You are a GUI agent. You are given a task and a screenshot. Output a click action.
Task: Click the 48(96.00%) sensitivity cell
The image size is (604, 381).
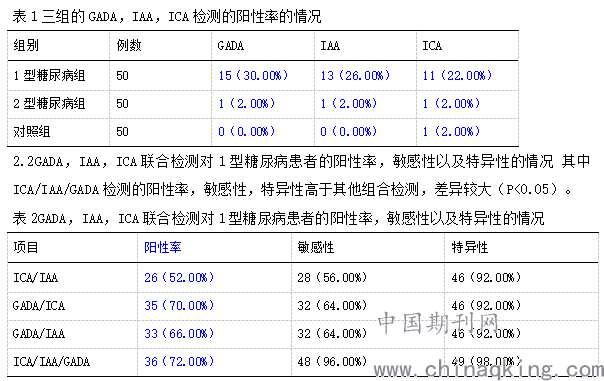(332, 361)
